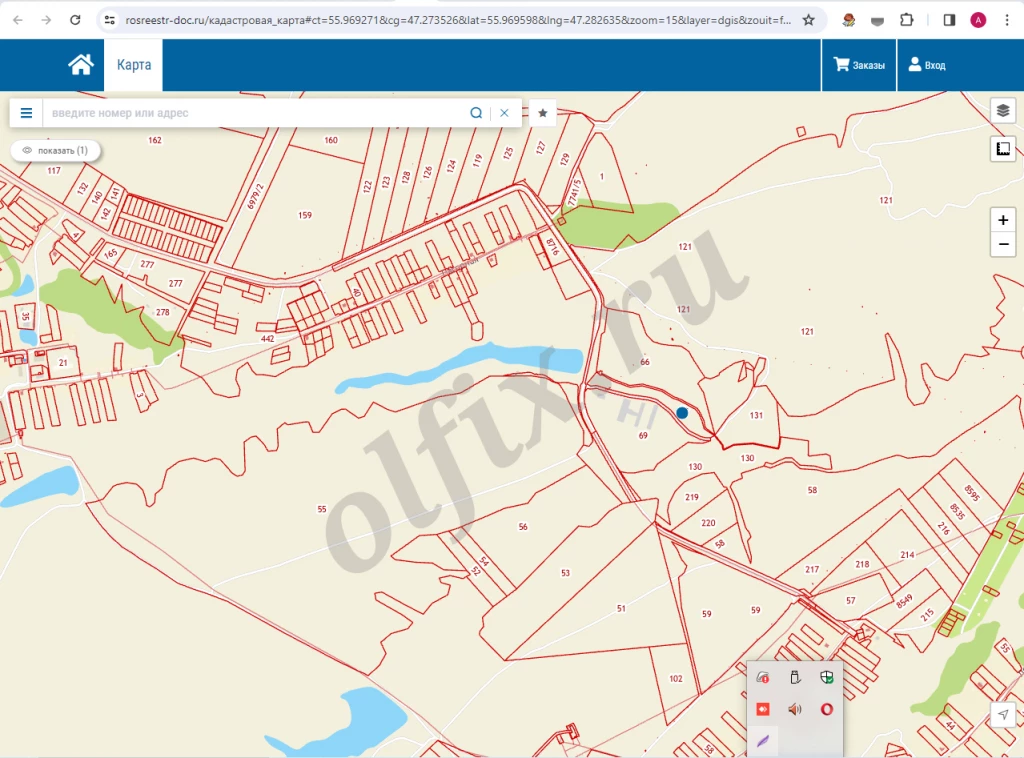Screen dimensions: 1024x758
Task: Click the geolocation arrow button
Action: [x=1003, y=714]
